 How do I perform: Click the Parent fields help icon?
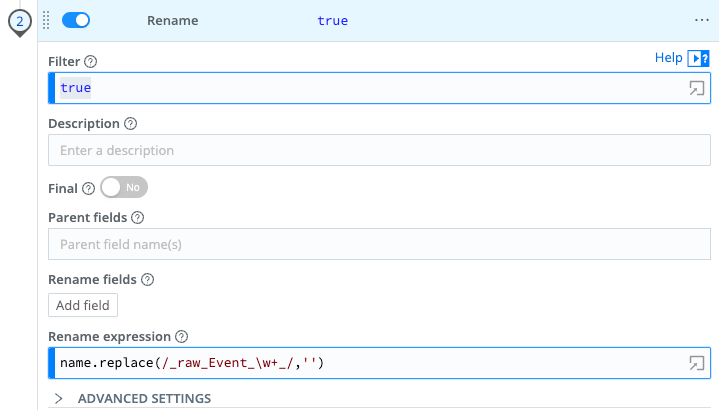click(x=138, y=217)
